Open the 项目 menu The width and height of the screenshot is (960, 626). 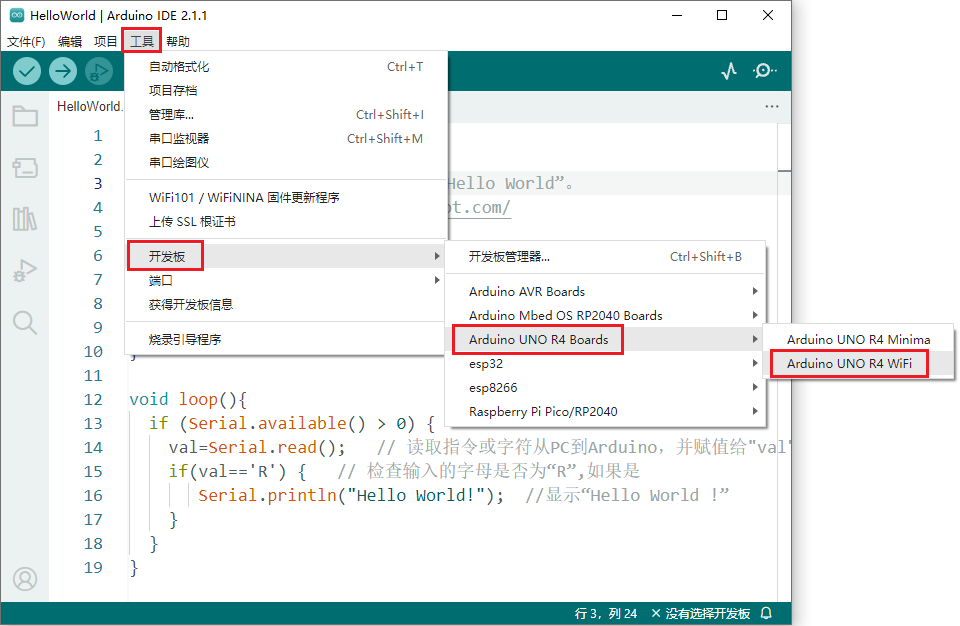(105, 42)
